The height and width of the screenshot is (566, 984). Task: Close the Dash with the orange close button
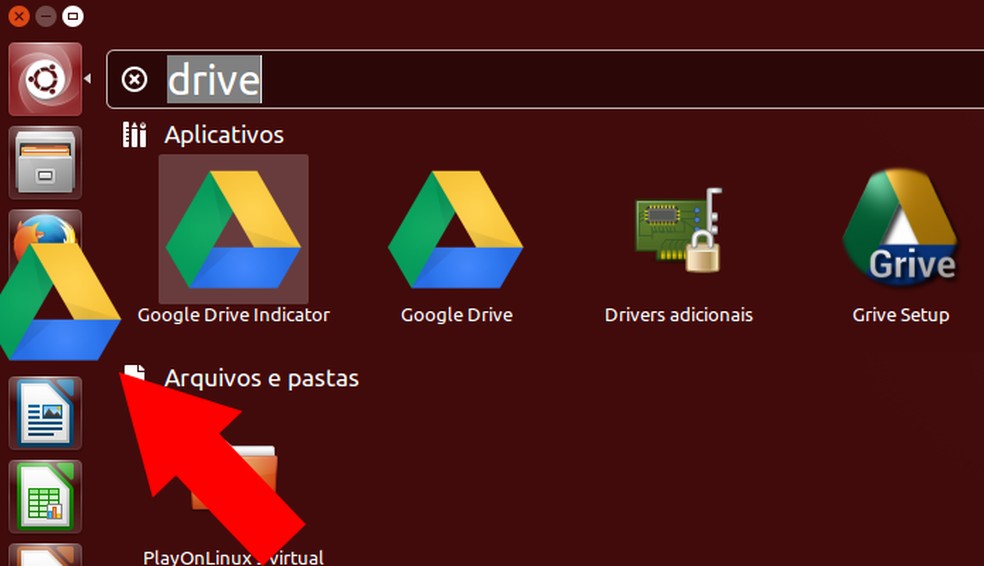19,16
